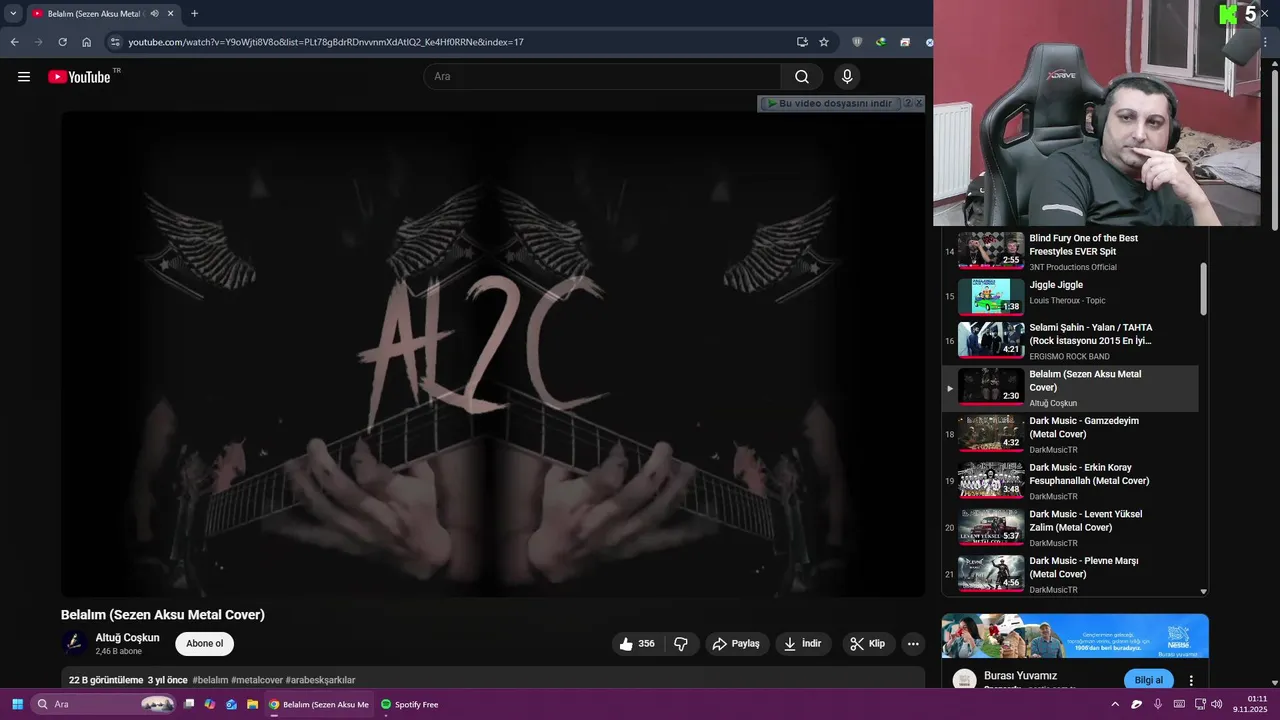1280x720 pixels.
Task: Open ad options three-dot menu
Action: (x=1191, y=680)
